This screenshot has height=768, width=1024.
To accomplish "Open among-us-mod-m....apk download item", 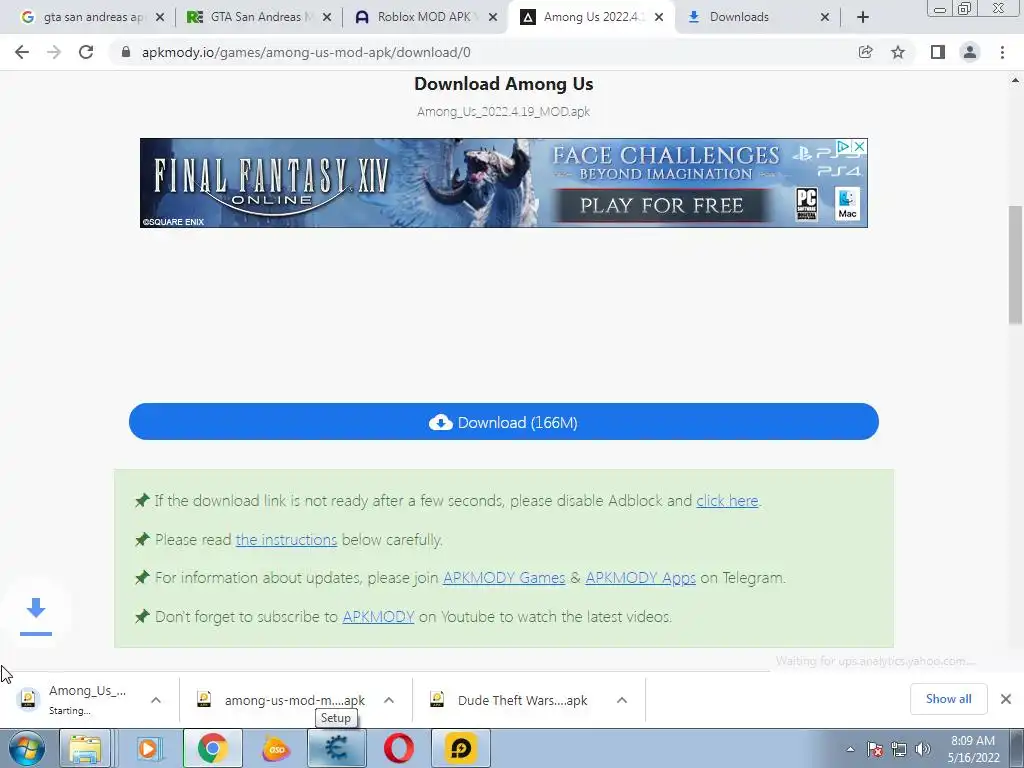I will click(x=281, y=700).
